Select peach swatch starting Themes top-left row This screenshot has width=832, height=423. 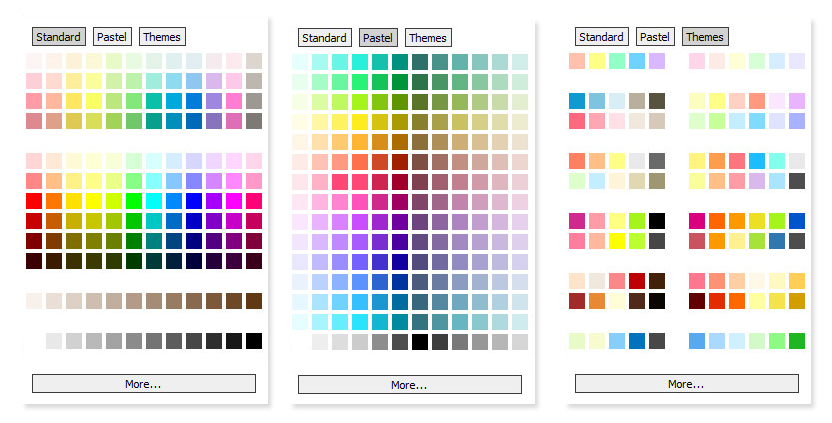click(577, 61)
